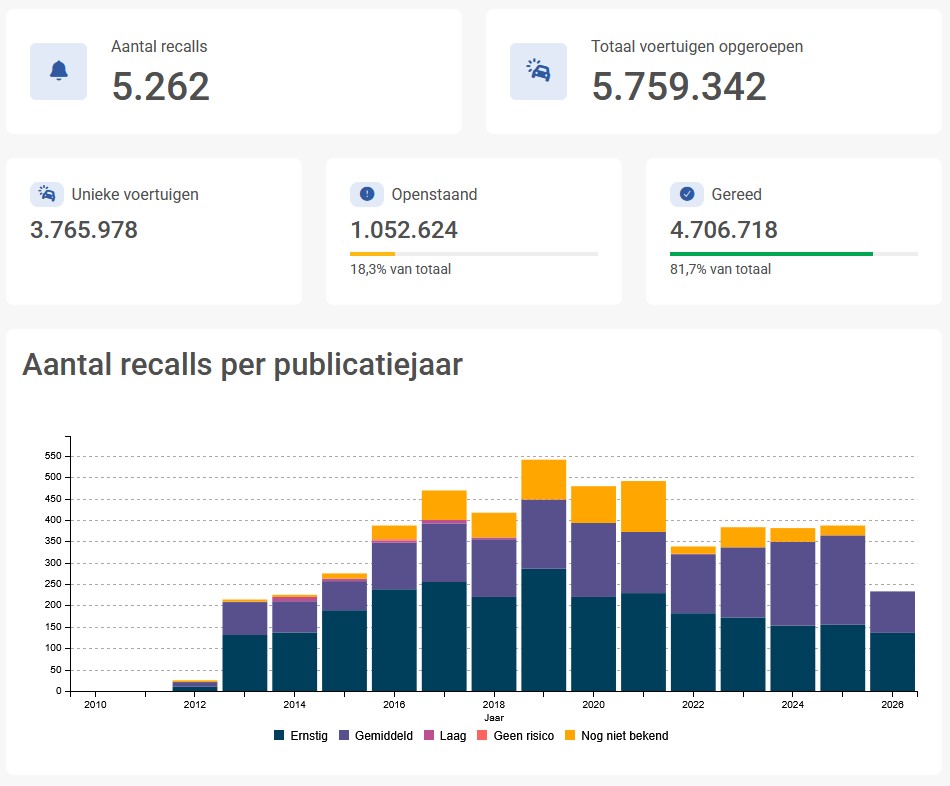
Task: Click the green Gereed progress bar
Action: click(771, 254)
